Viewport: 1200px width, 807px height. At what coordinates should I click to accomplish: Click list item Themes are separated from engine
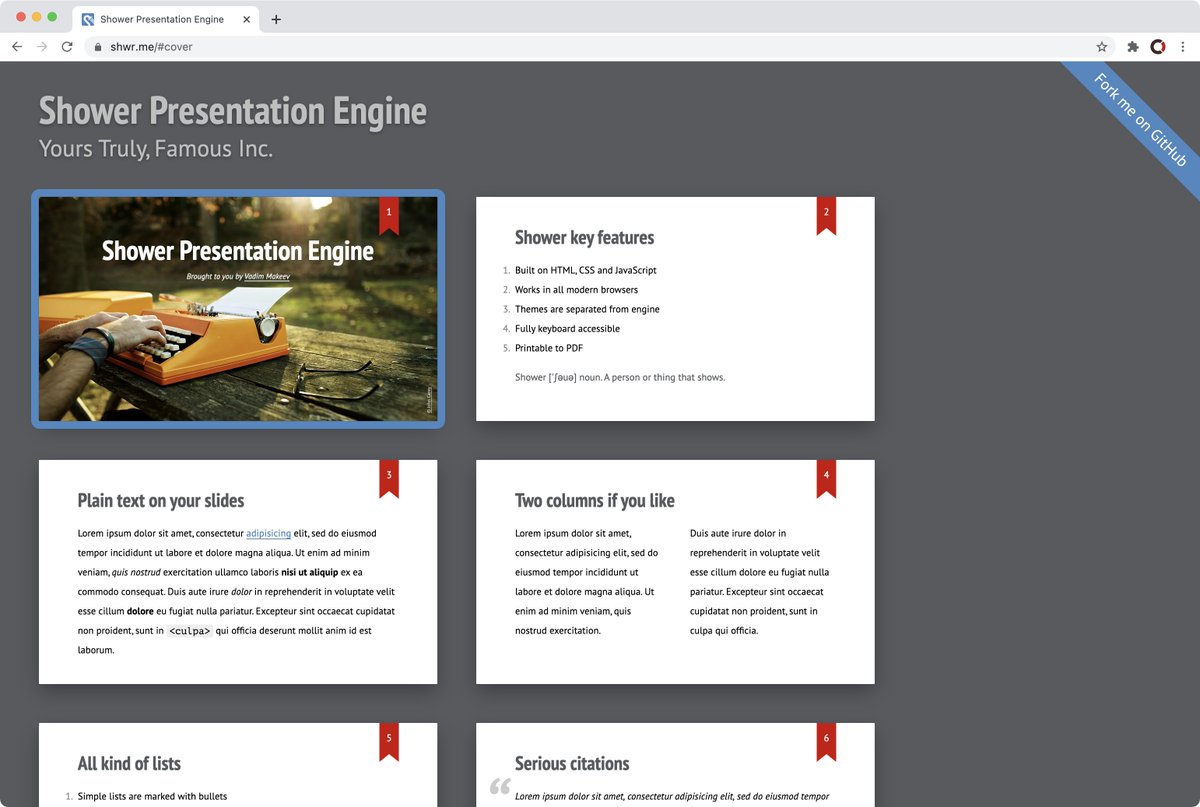587,309
